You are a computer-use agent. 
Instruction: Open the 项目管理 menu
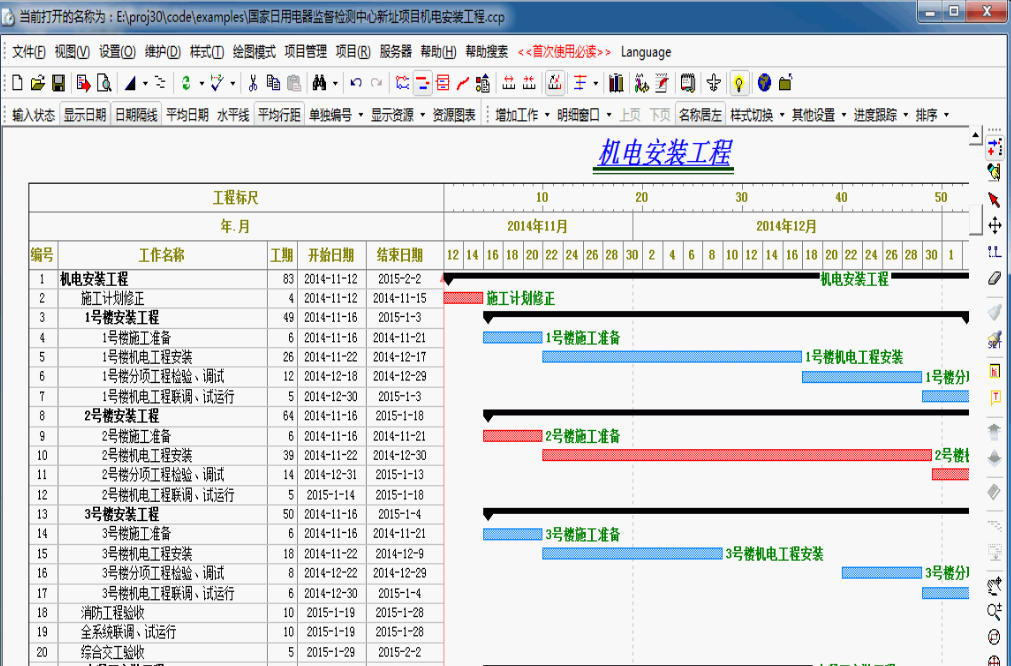(305, 52)
